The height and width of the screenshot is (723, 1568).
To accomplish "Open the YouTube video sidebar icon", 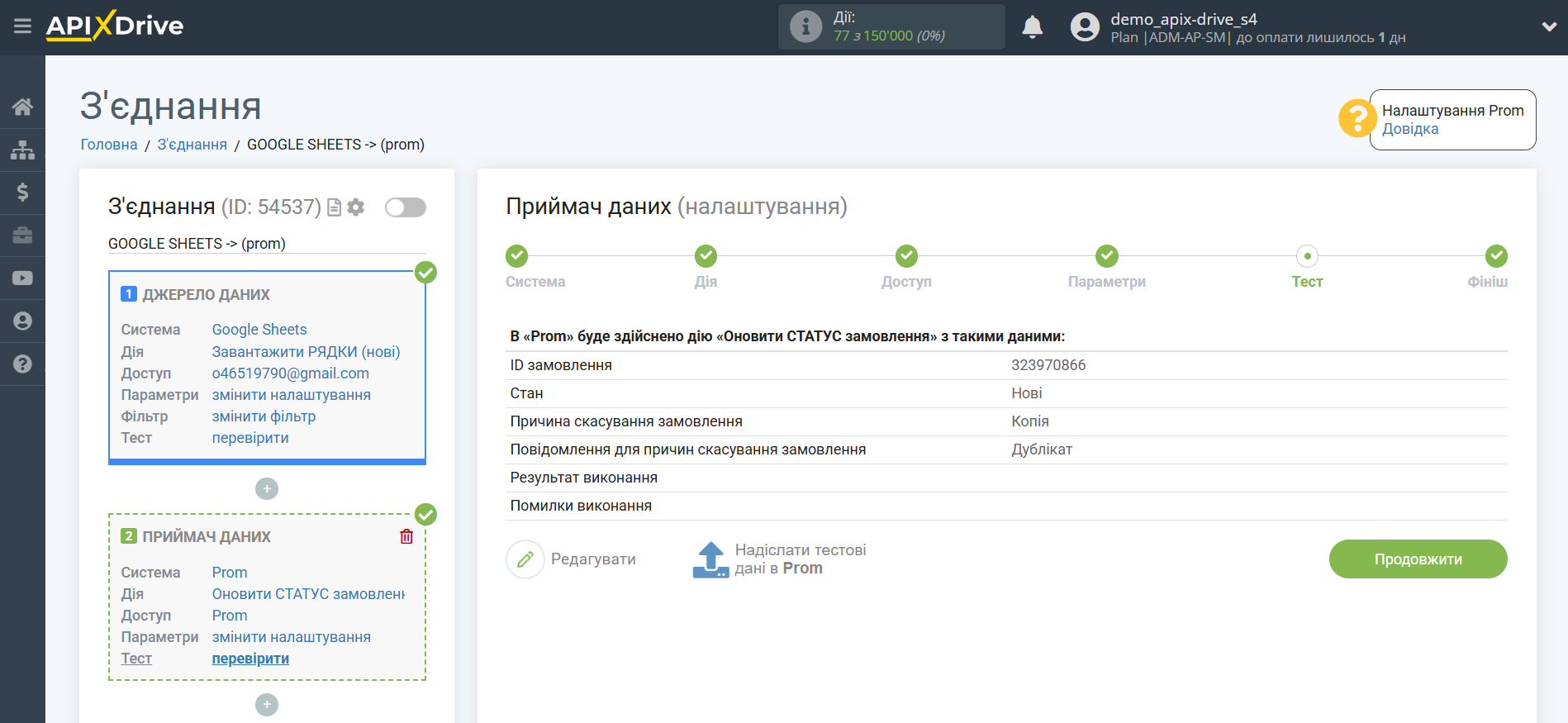I will pos(22,278).
